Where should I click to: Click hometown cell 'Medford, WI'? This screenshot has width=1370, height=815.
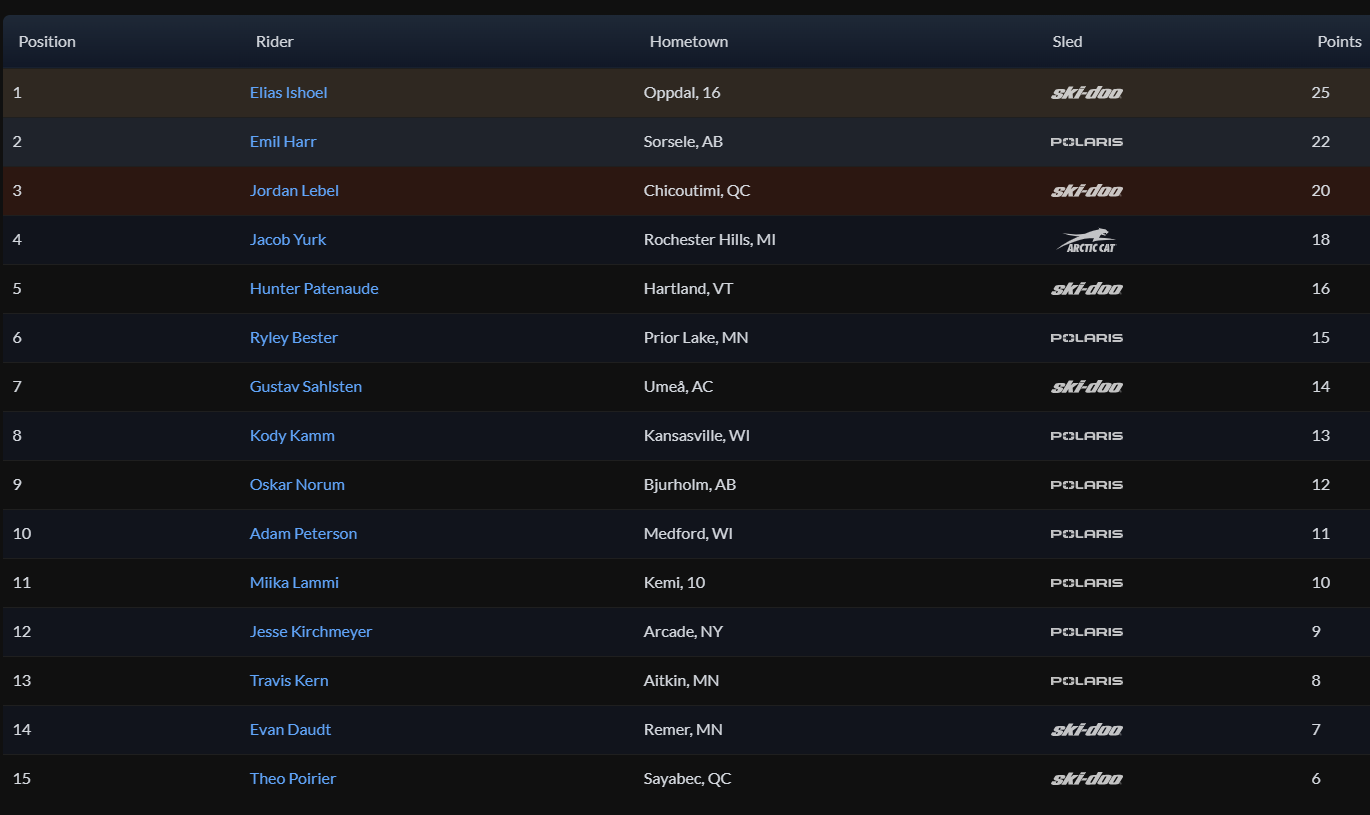pyautogui.click(x=688, y=533)
